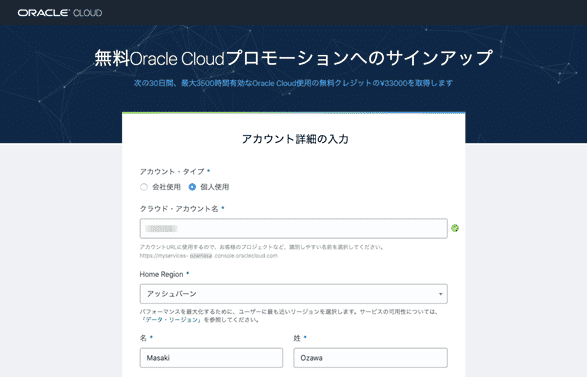
Task: Click the ¥33000 free credit subtitle text
Action: click(294, 83)
